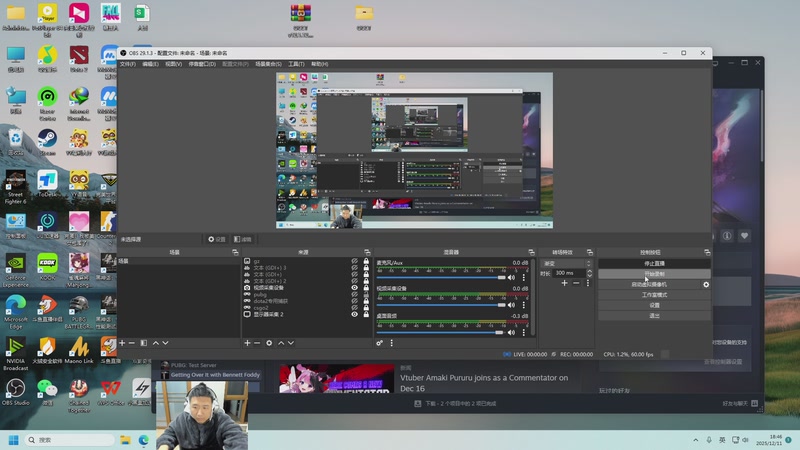Screen dimensions: 800x450
Task: Open the Help menu in OBS
Action: (x=319, y=64)
